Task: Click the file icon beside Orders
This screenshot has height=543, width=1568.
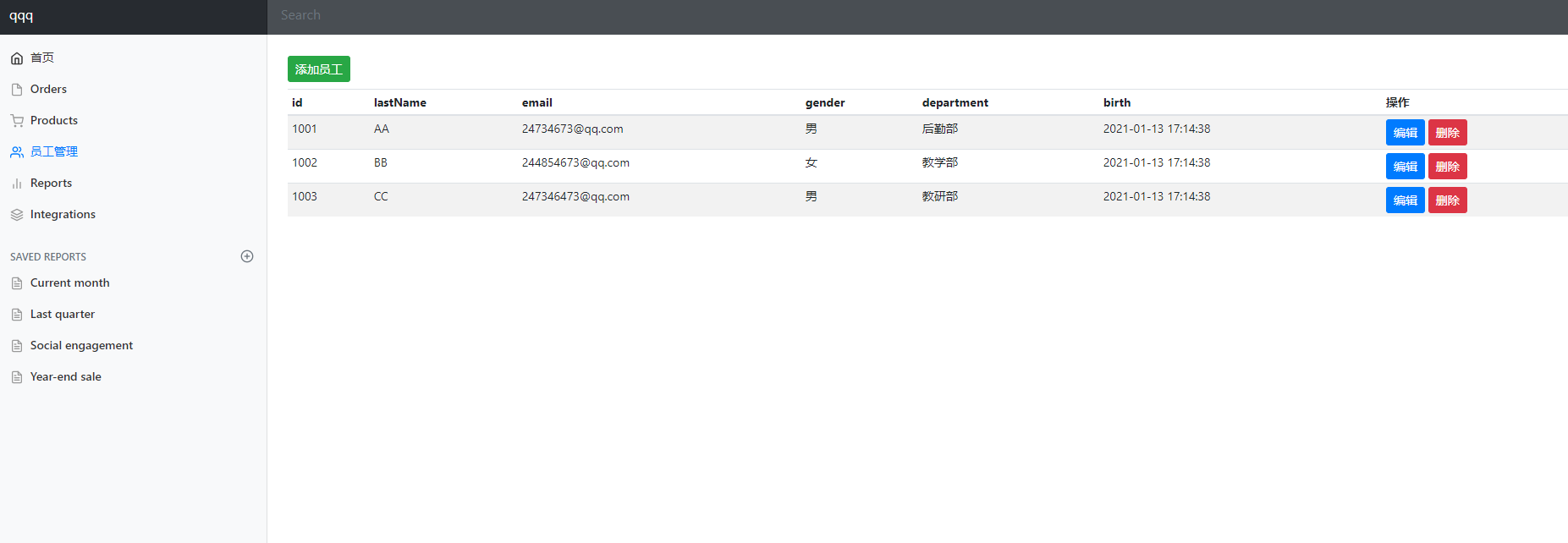Action: (x=17, y=90)
